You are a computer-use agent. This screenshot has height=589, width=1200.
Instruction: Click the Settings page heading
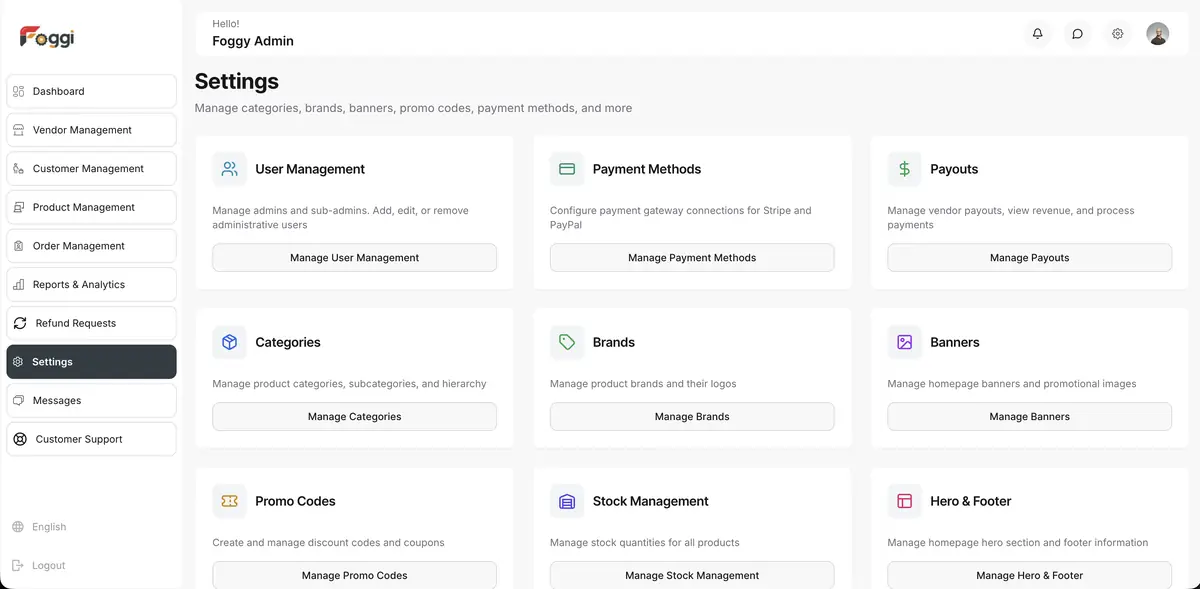(236, 81)
